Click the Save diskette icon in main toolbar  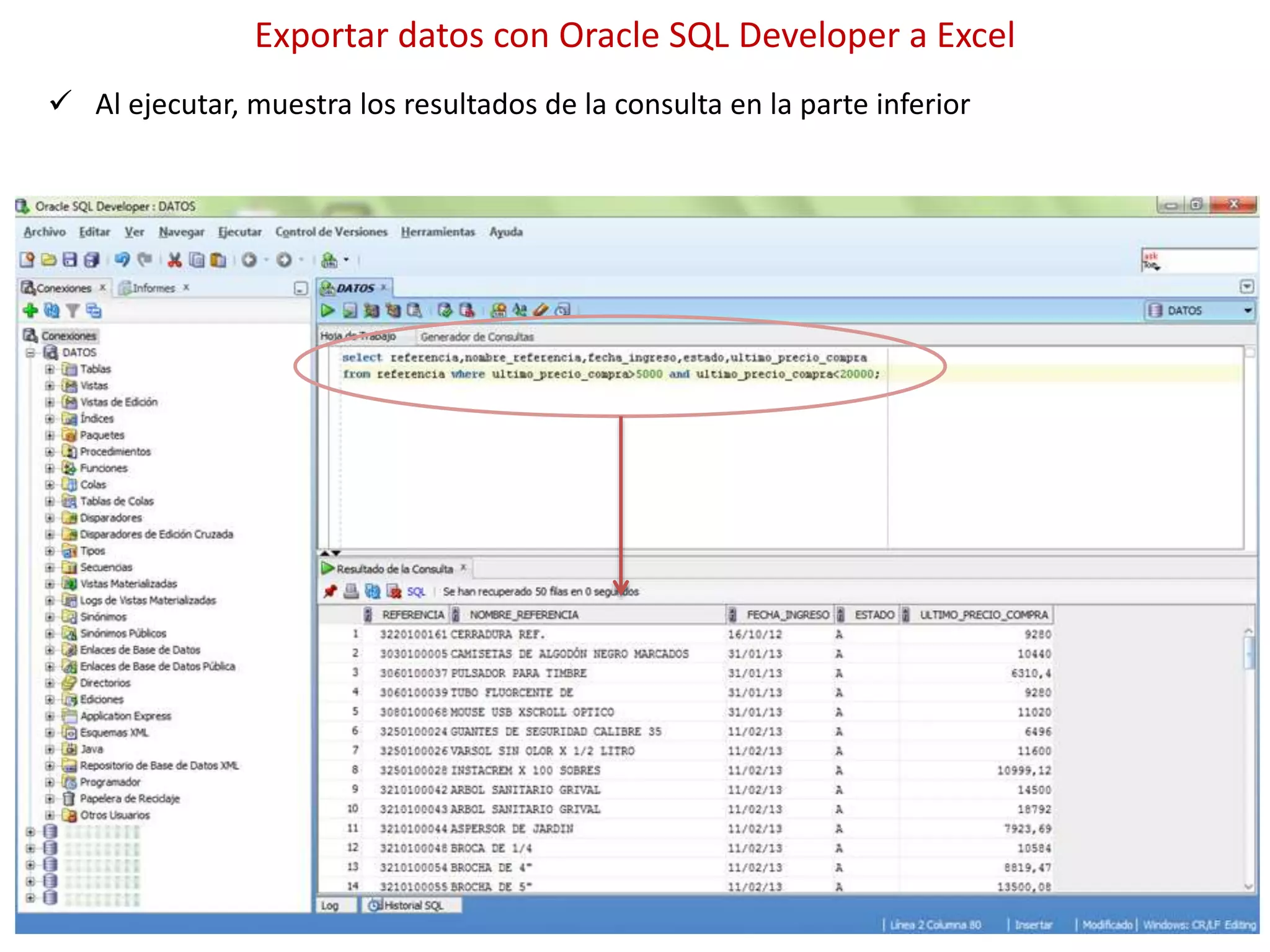tap(70, 260)
